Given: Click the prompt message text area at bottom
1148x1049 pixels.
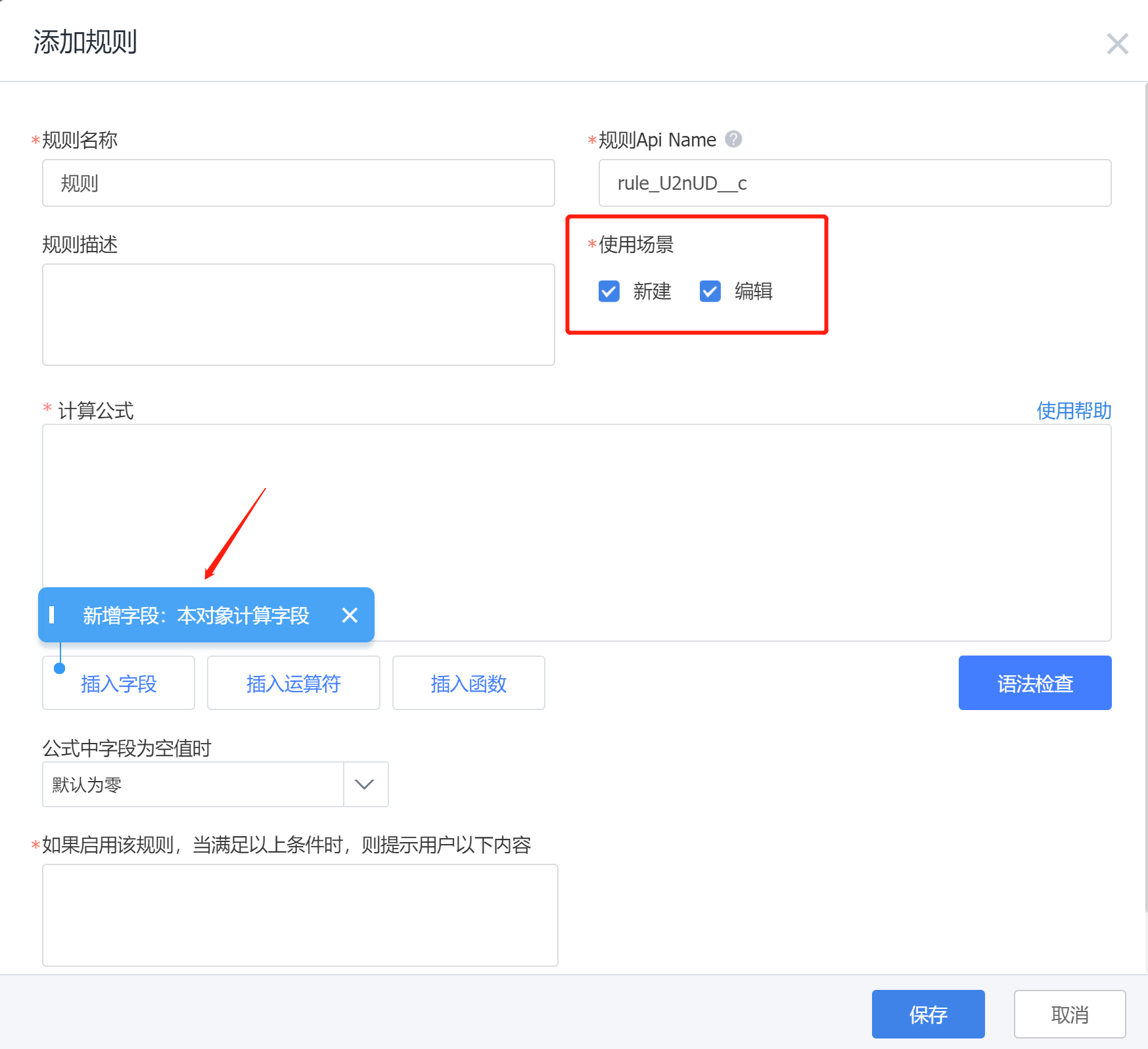Looking at the screenshot, I should [x=300, y=915].
